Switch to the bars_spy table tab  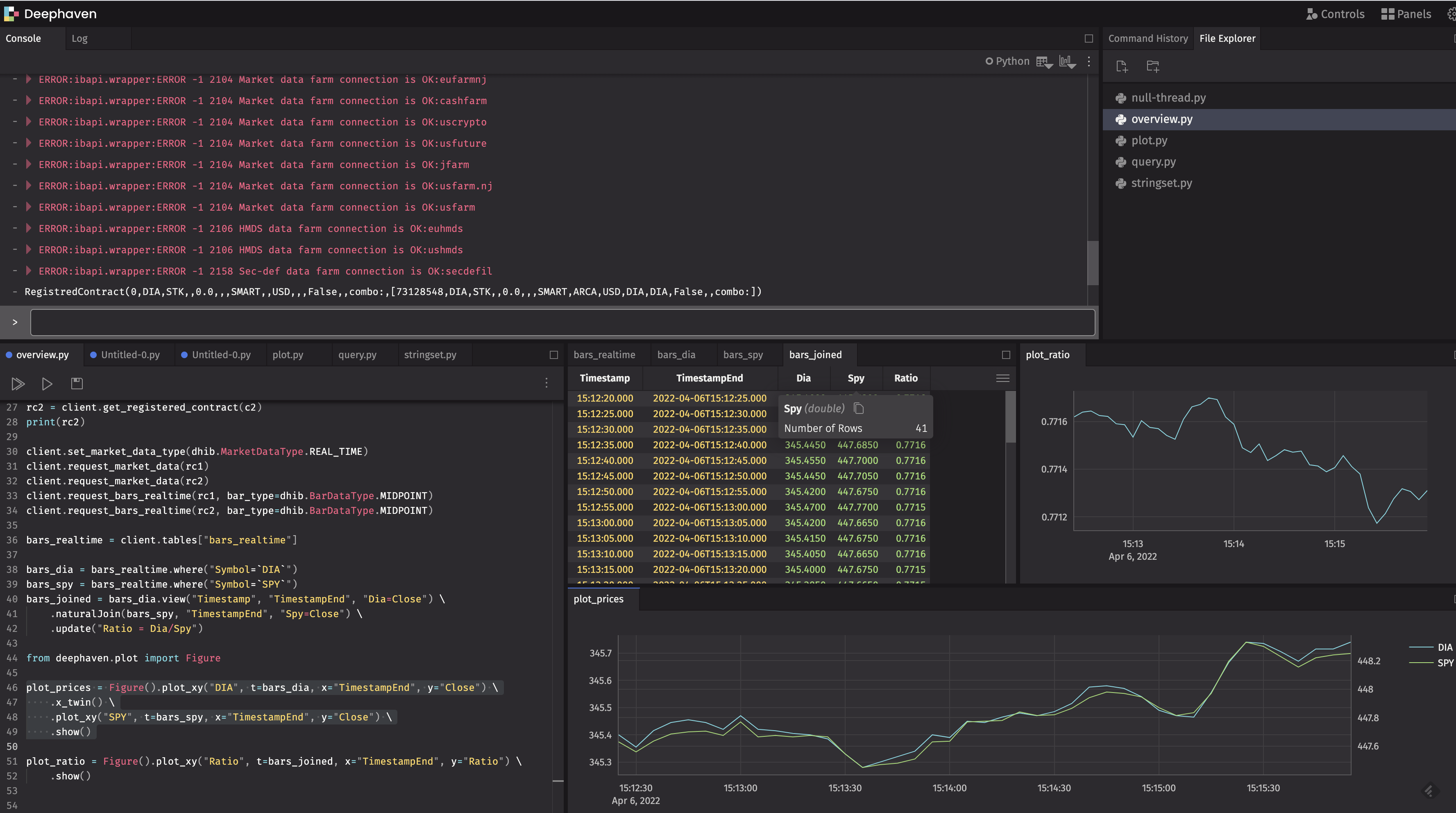click(743, 354)
